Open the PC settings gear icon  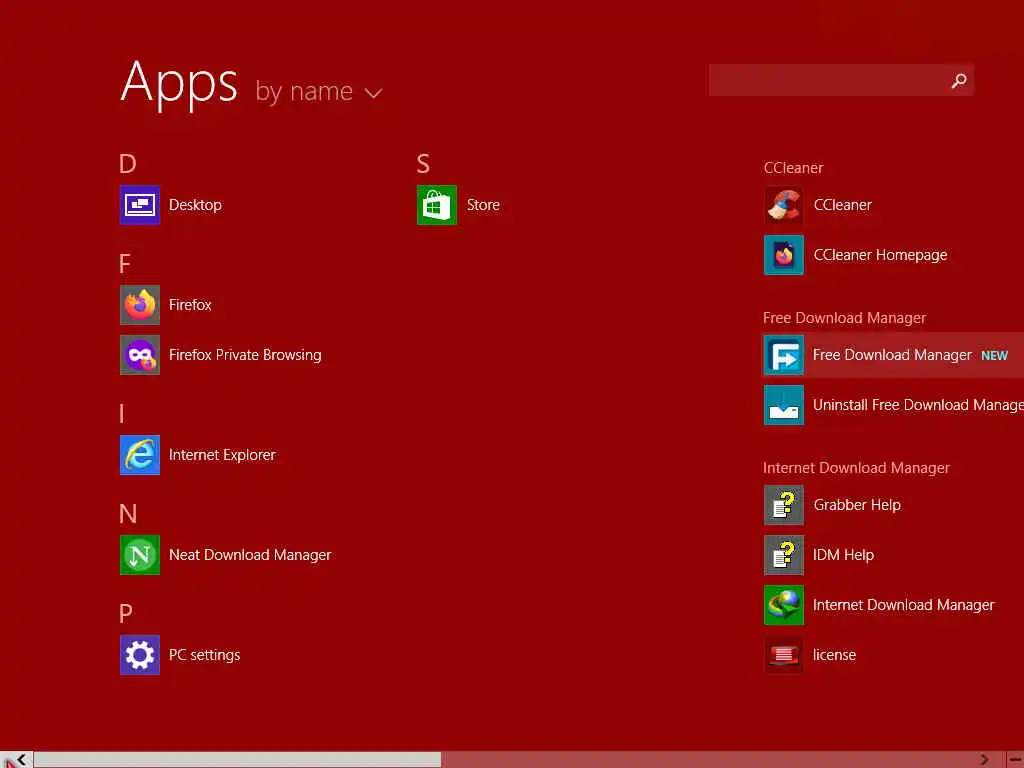click(x=140, y=655)
